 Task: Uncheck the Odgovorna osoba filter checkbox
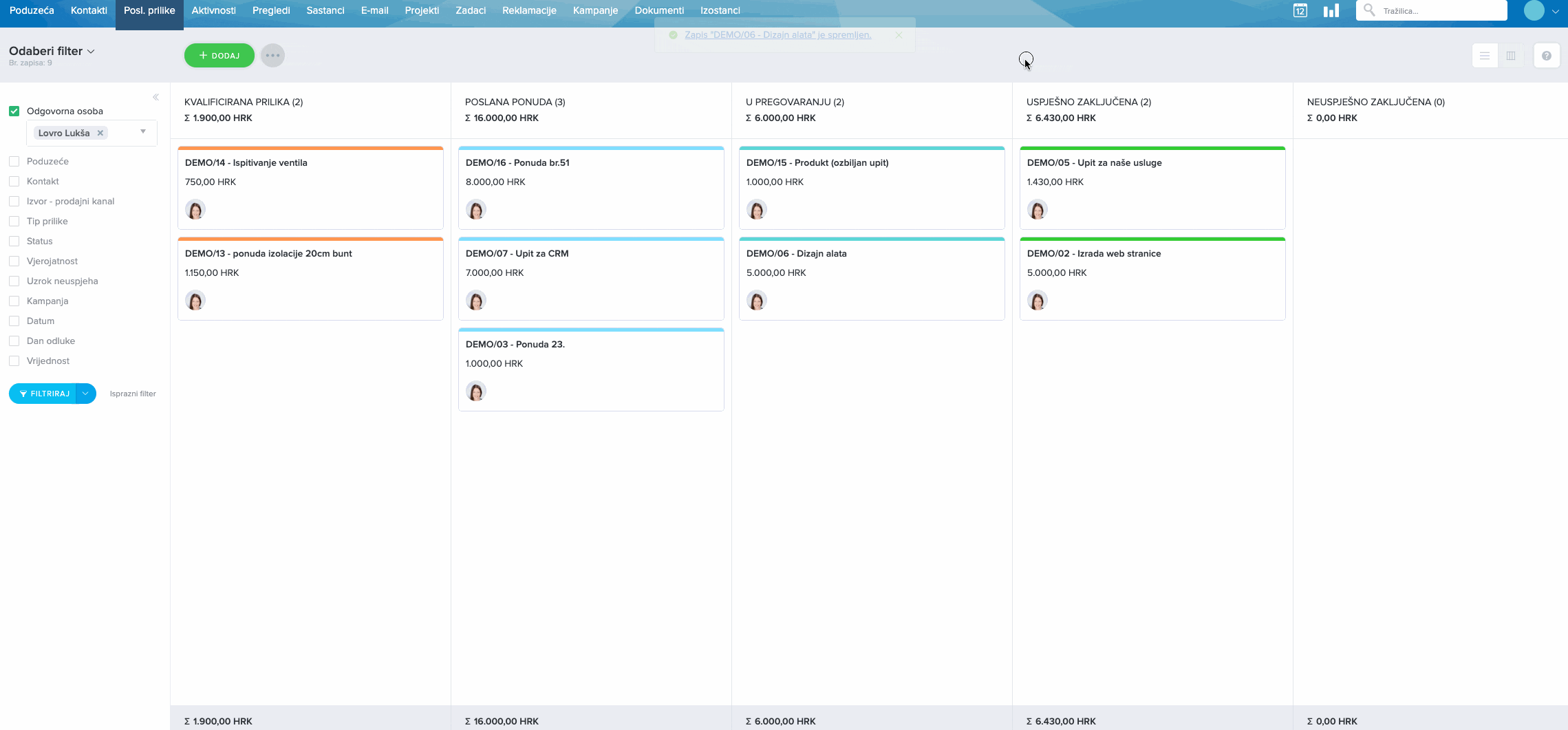(14, 111)
